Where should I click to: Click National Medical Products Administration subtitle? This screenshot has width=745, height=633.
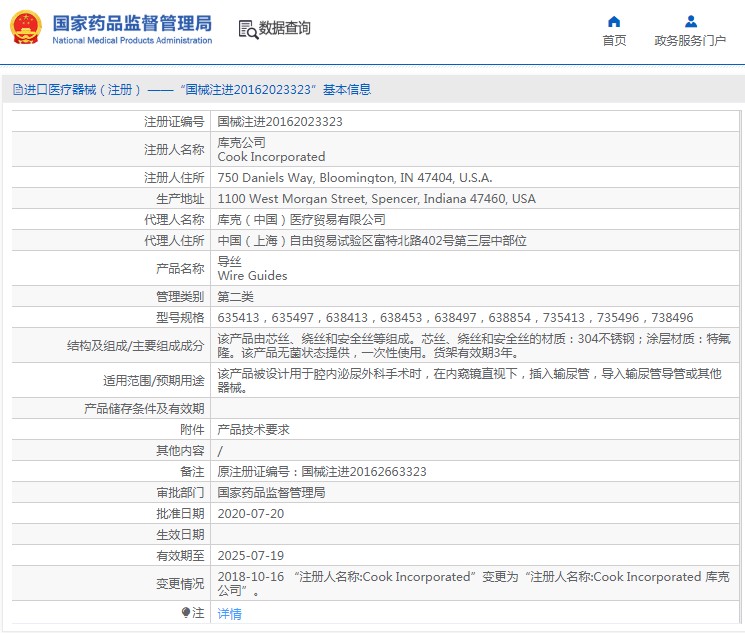(x=132, y=40)
